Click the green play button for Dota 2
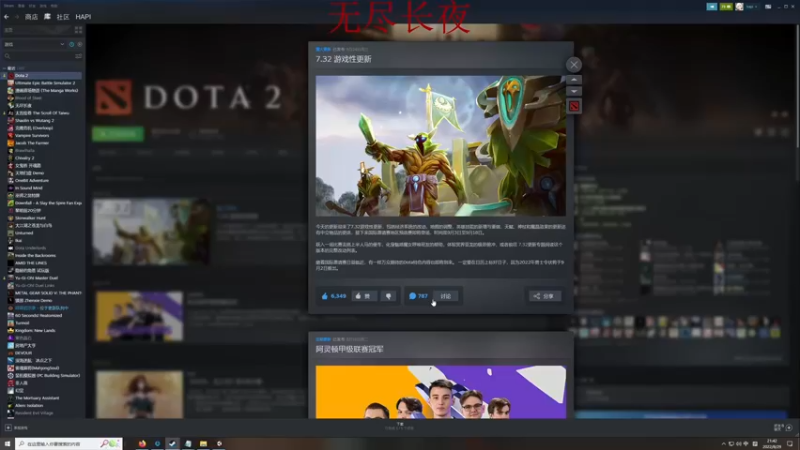 [118, 134]
